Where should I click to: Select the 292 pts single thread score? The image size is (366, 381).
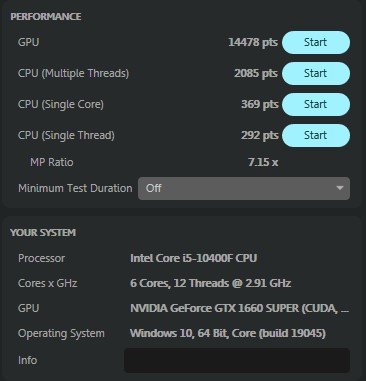point(260,135)
